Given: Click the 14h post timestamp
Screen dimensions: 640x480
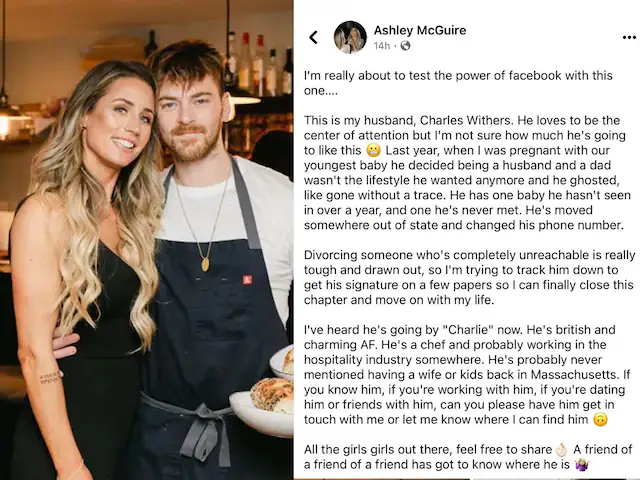Looking at the screenshot, I should pyautogui.click(x=382, y=46).
